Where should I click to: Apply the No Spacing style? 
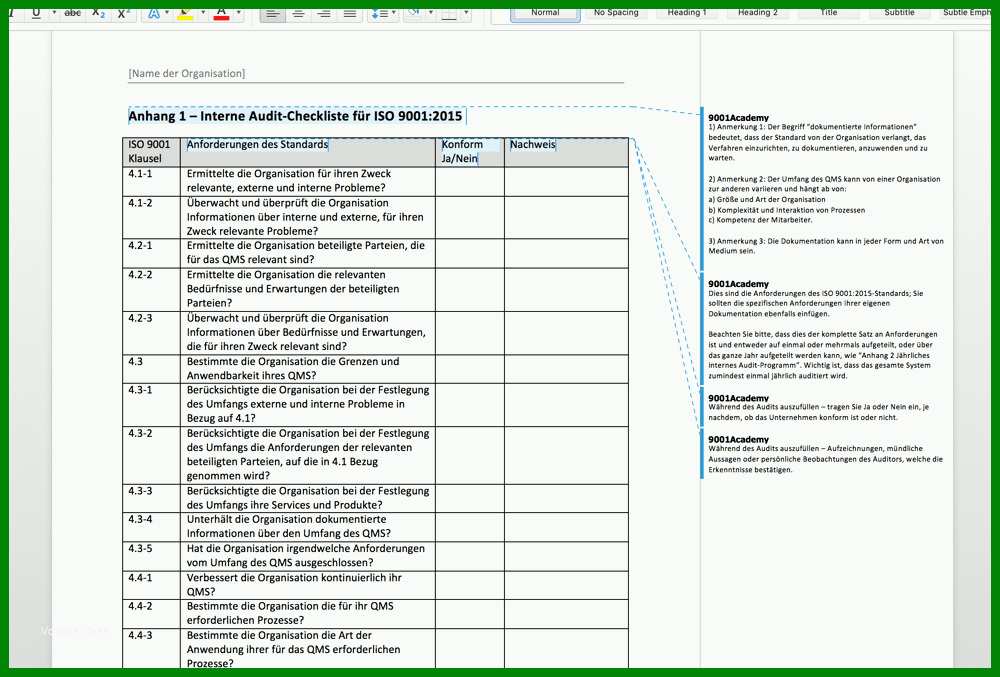point(616,13)
